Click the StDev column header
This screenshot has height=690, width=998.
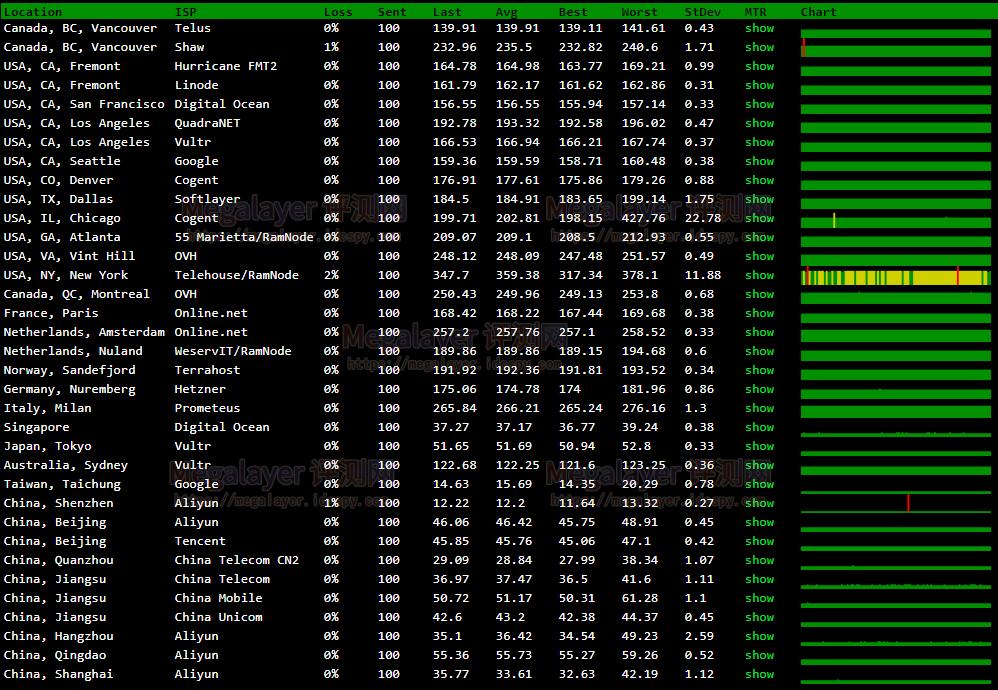pos(701,12)
